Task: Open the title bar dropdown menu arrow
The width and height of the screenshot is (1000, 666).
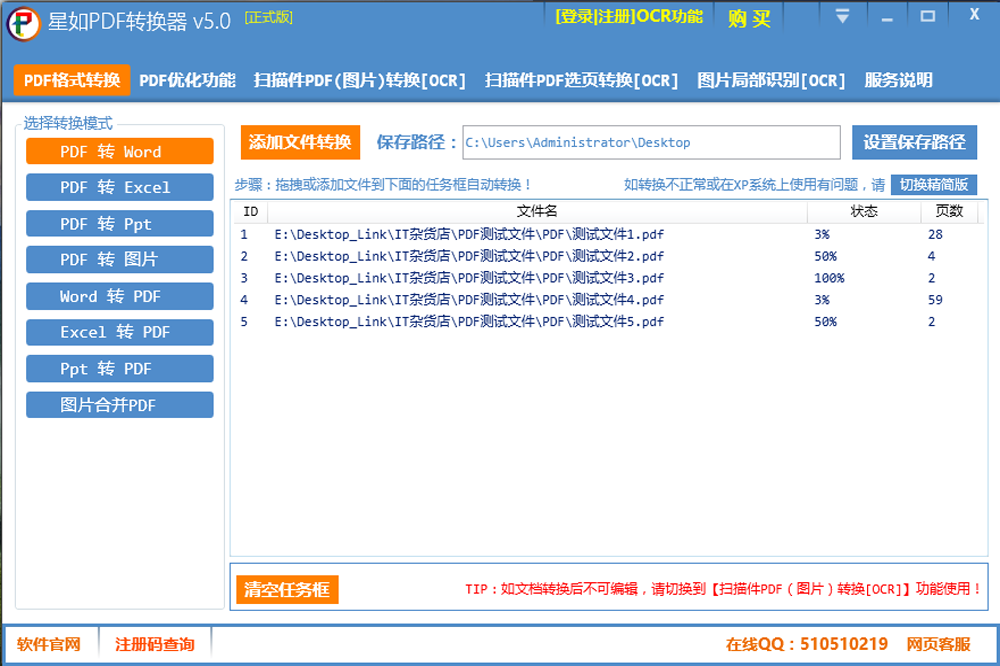Action: (x=843, y=16)
